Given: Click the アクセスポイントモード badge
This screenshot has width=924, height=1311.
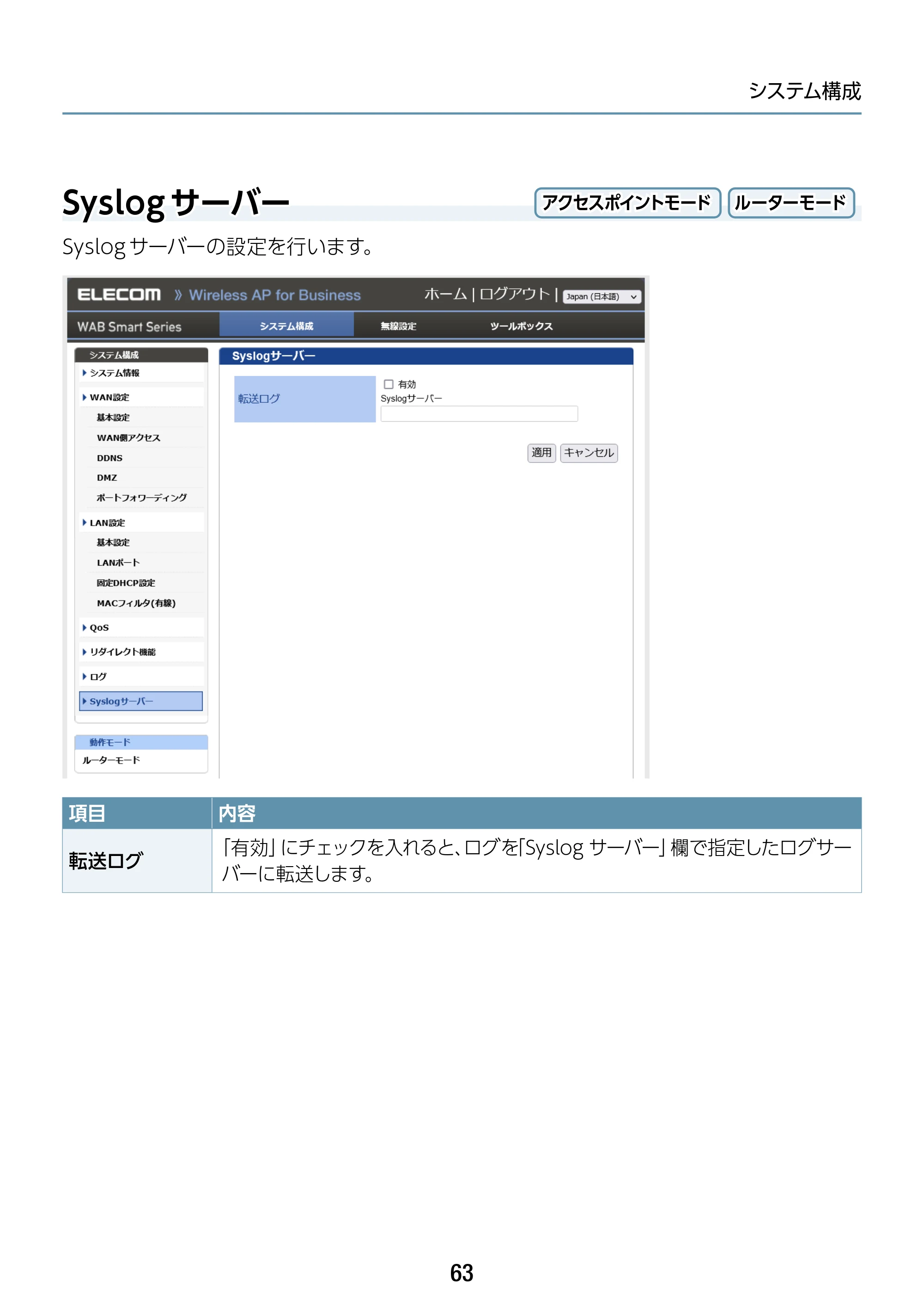Looking at the screenshot, I should (x=627, y=203).
